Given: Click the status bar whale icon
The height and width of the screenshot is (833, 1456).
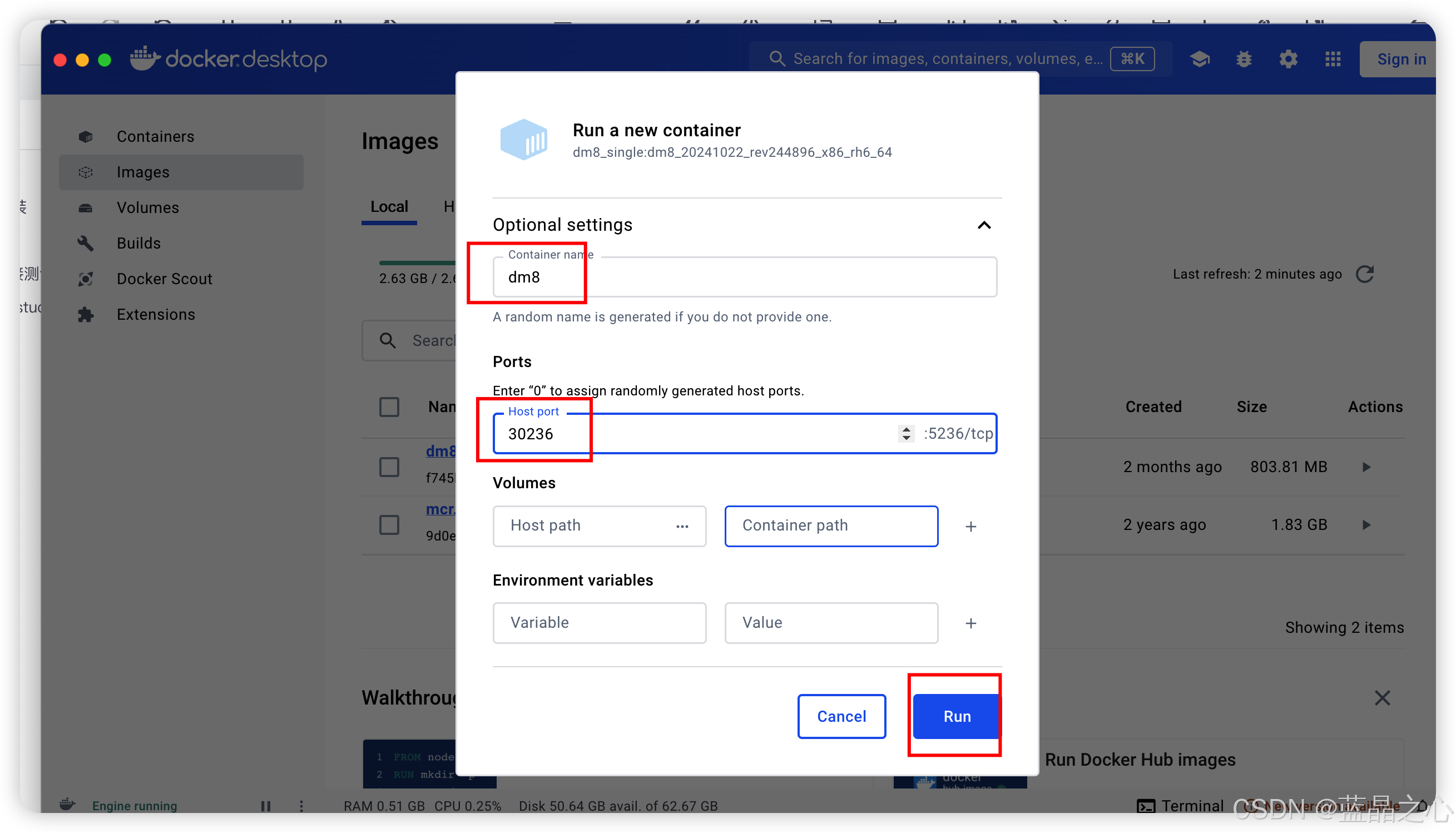Looking at the screenshot, I should tap(67, 805).
